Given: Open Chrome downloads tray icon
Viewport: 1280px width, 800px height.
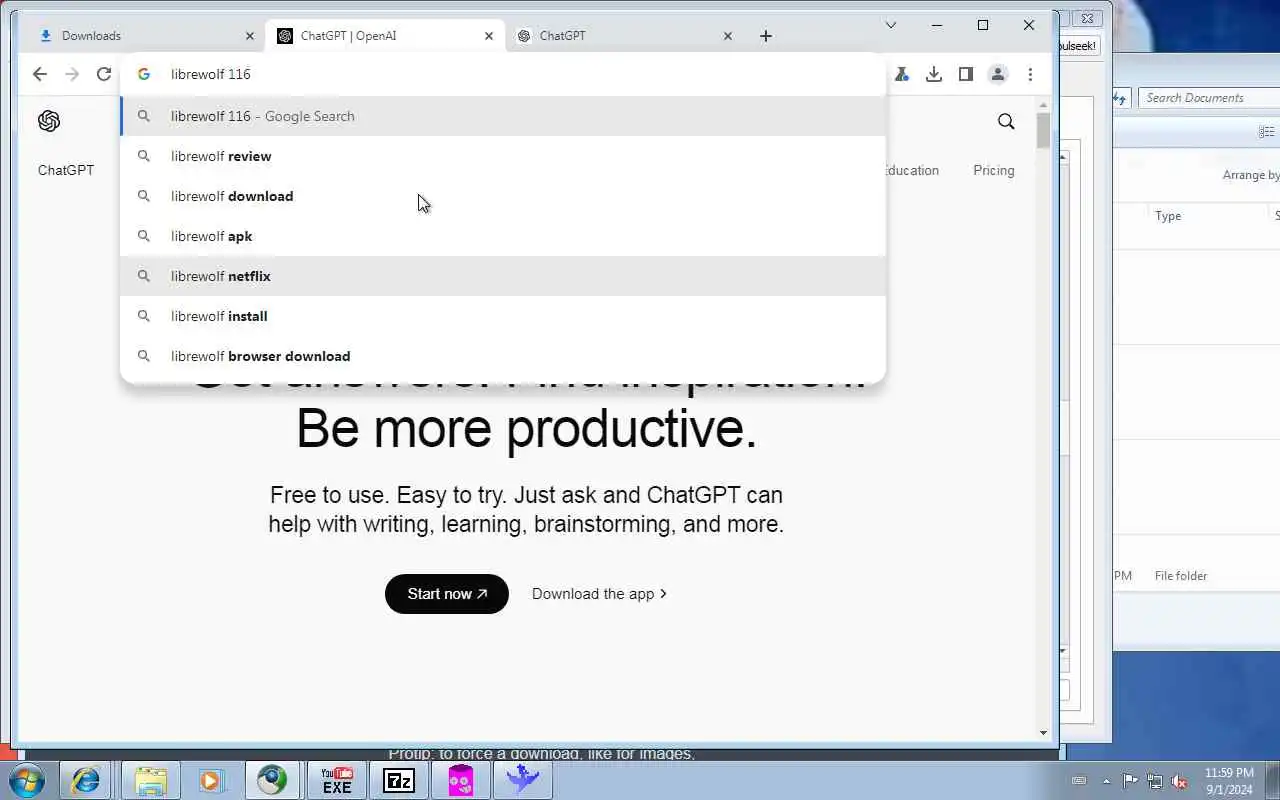Looking at the screenshot, I should [934, 74].
